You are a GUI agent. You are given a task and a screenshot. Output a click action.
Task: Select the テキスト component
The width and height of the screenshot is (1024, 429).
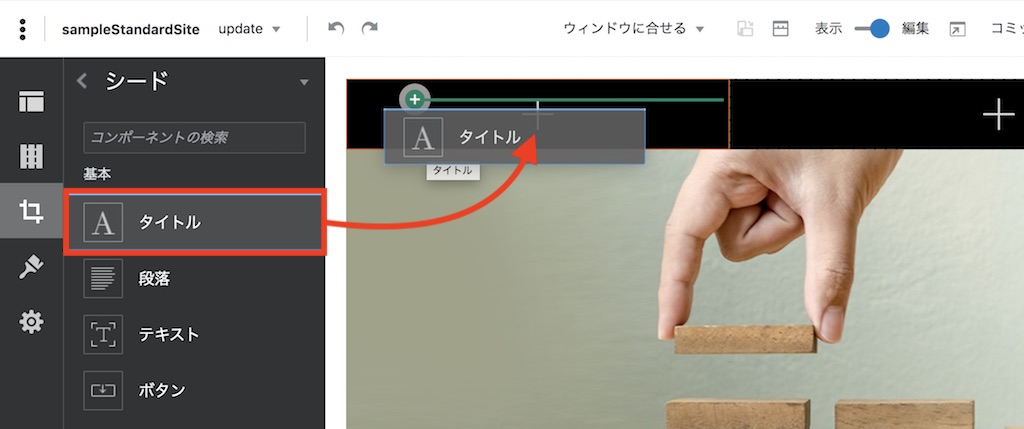(x=195, y=334)
